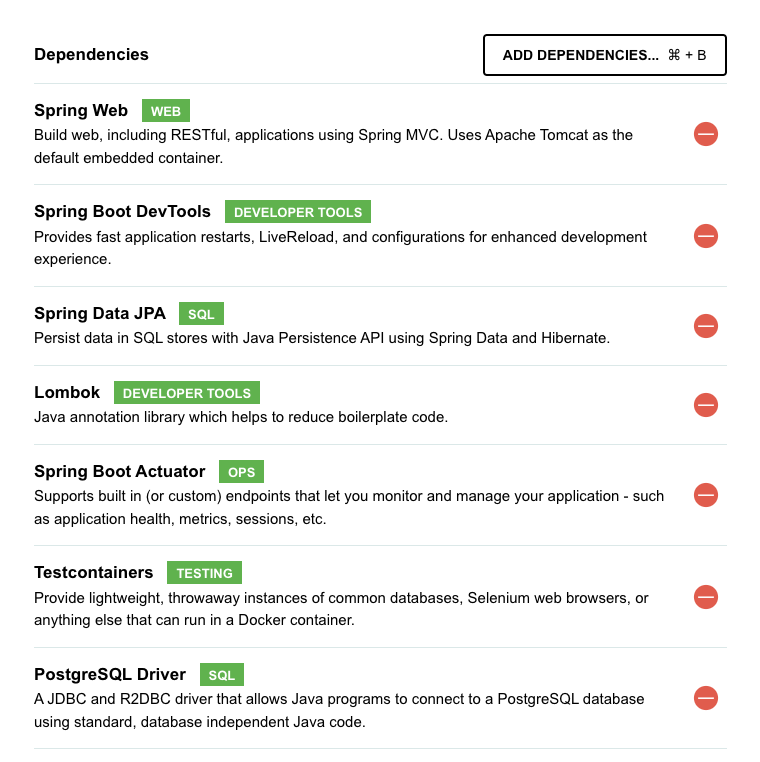Click the WEB tag badge

tap(166, 111)
